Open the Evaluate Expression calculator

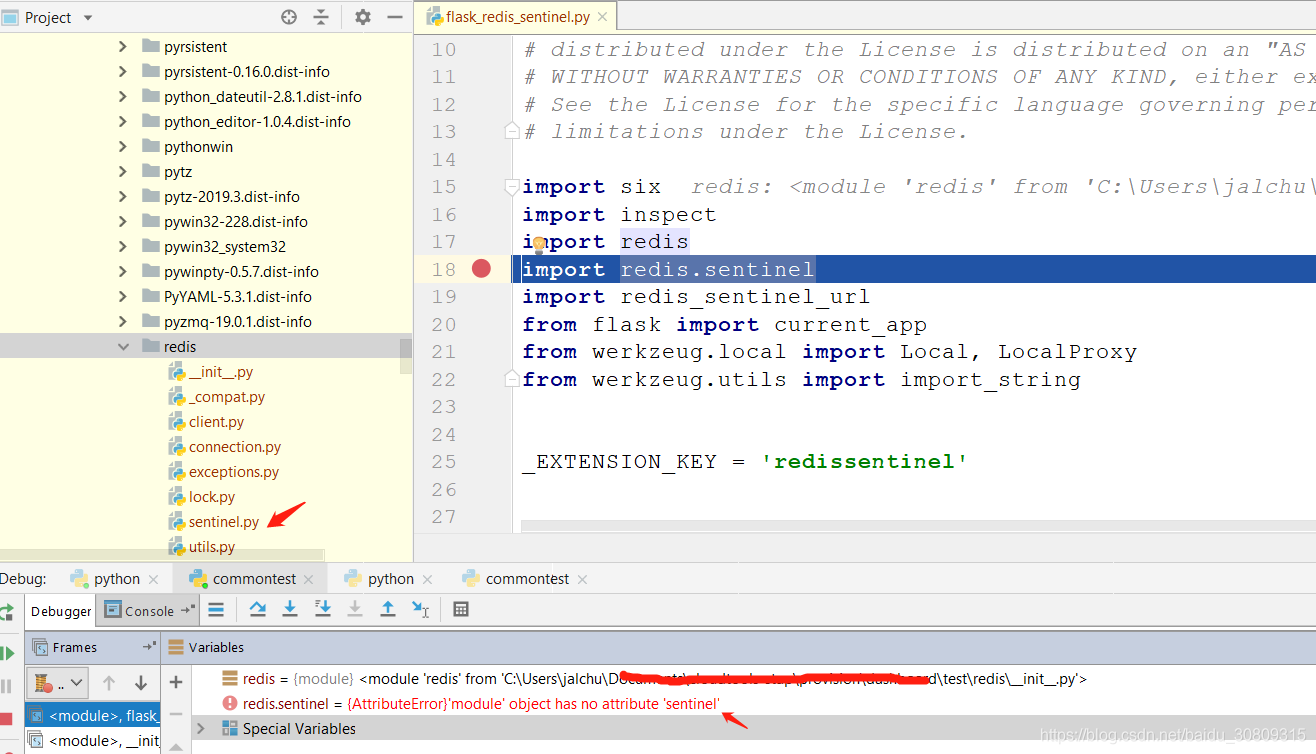pyautogui.click(x=461, y=609)
